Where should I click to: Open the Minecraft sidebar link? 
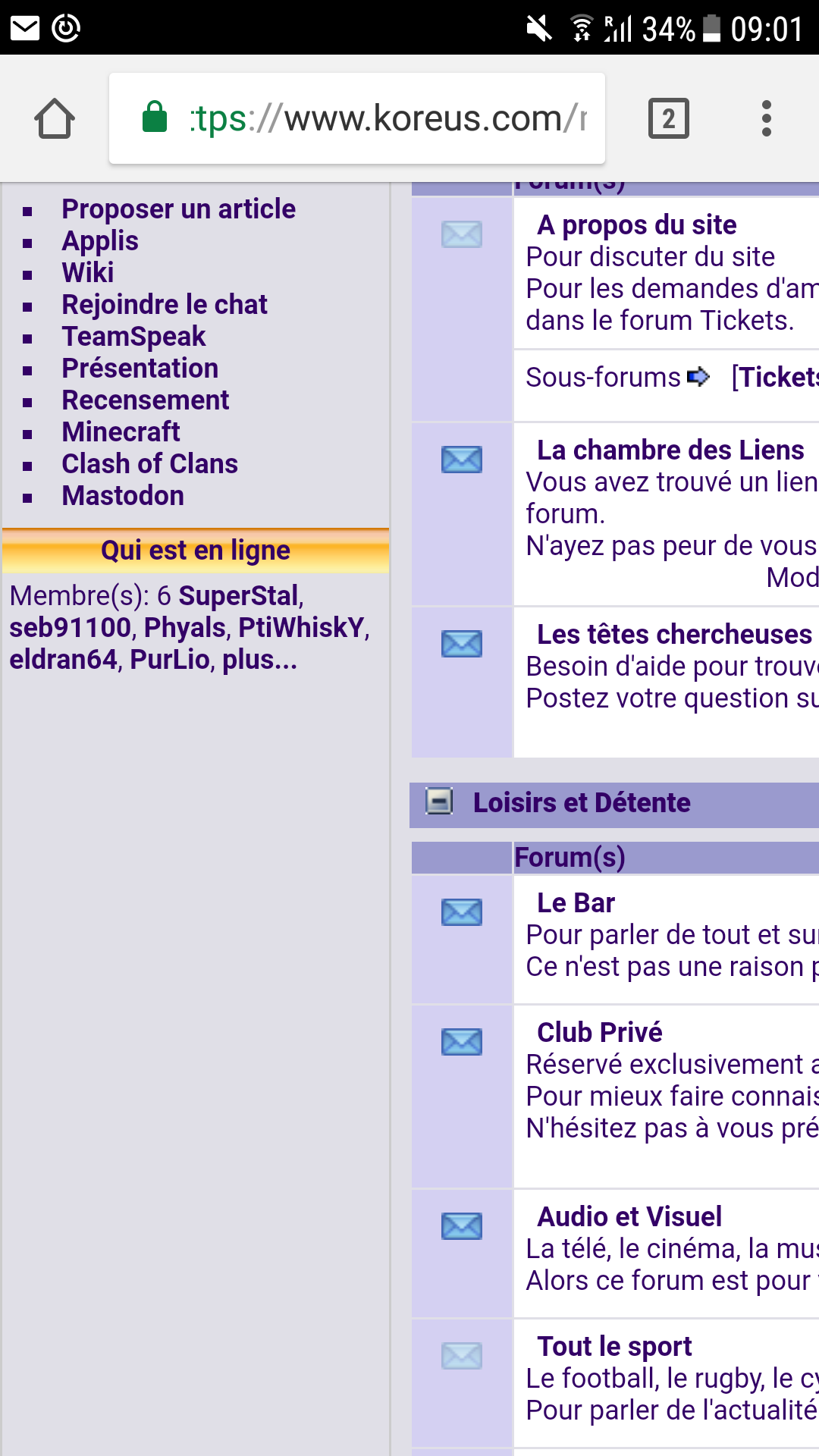tap(121, 432)
